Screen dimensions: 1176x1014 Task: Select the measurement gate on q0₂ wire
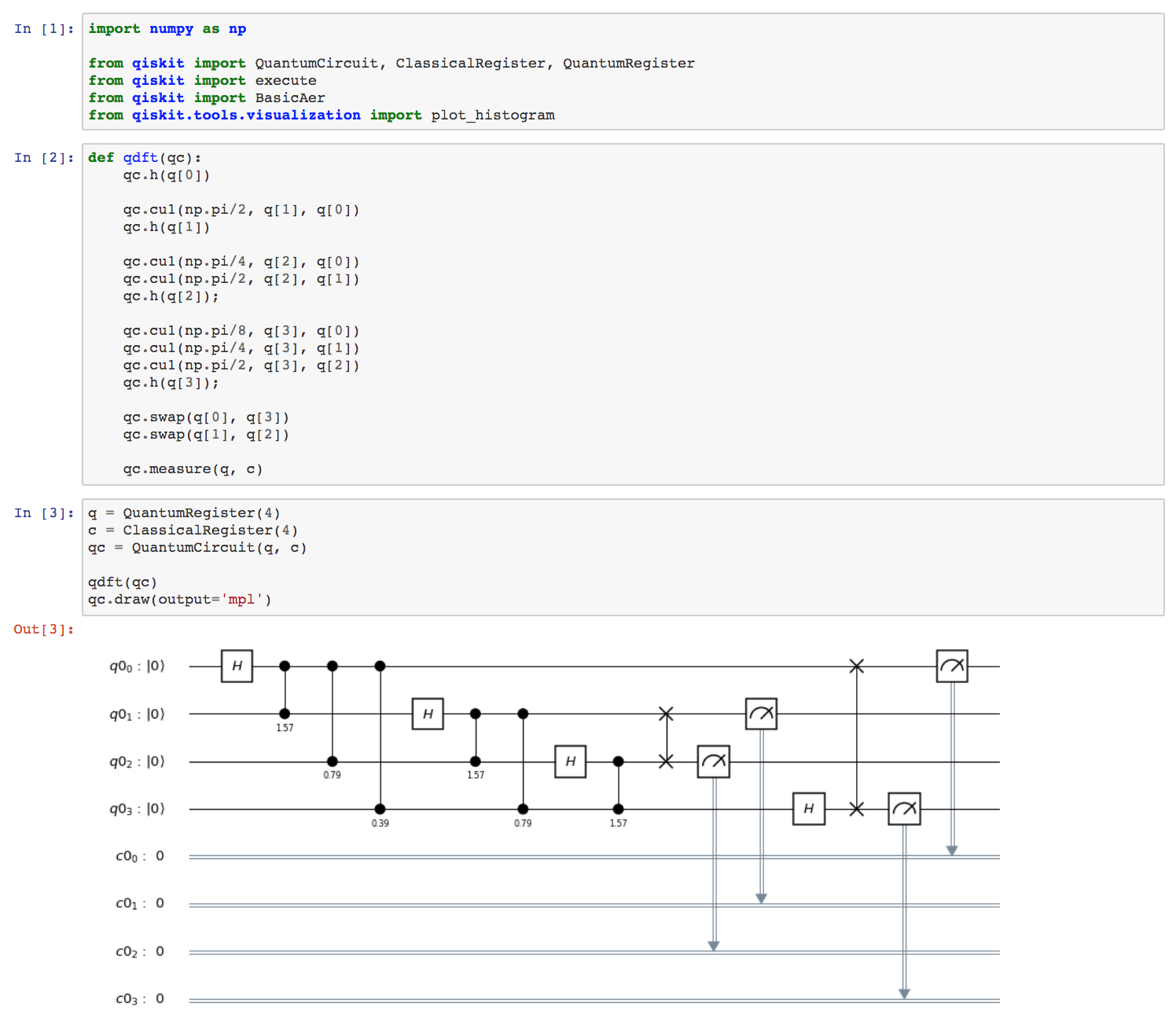point(713,762)
